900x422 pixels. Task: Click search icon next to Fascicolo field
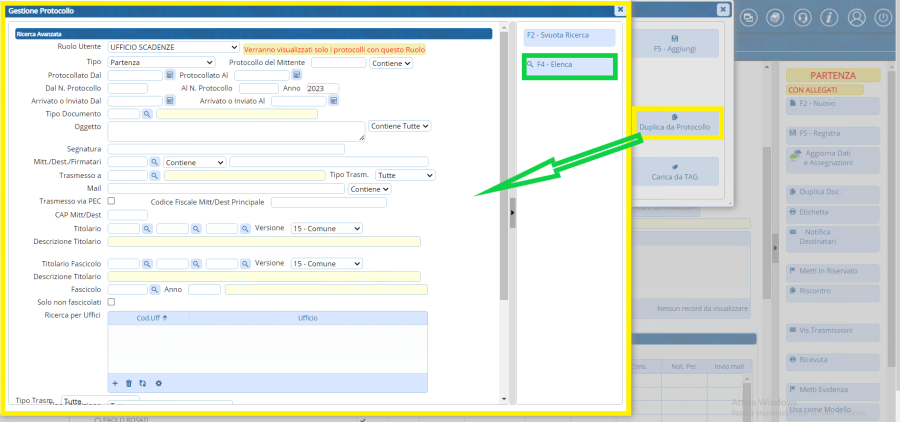pyautogui.click(x=155, y=289)
